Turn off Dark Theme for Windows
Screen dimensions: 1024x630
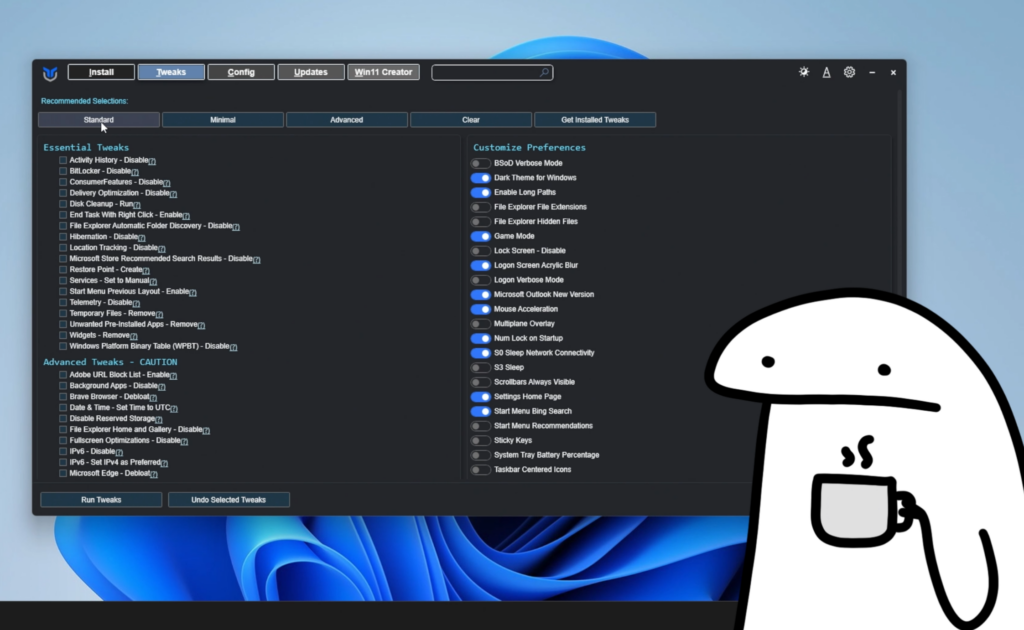click(480, 178)
